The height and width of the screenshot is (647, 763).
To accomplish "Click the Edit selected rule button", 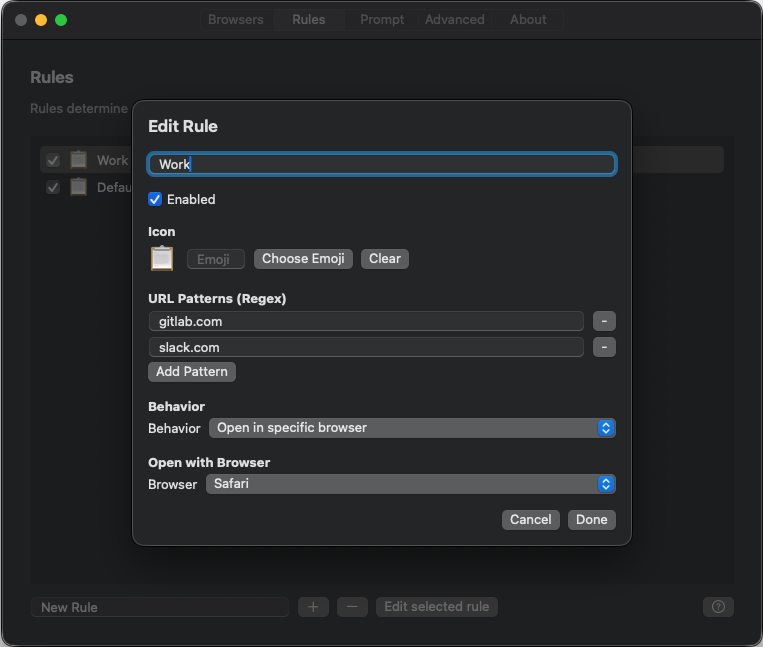I will [x=436, y=607].
